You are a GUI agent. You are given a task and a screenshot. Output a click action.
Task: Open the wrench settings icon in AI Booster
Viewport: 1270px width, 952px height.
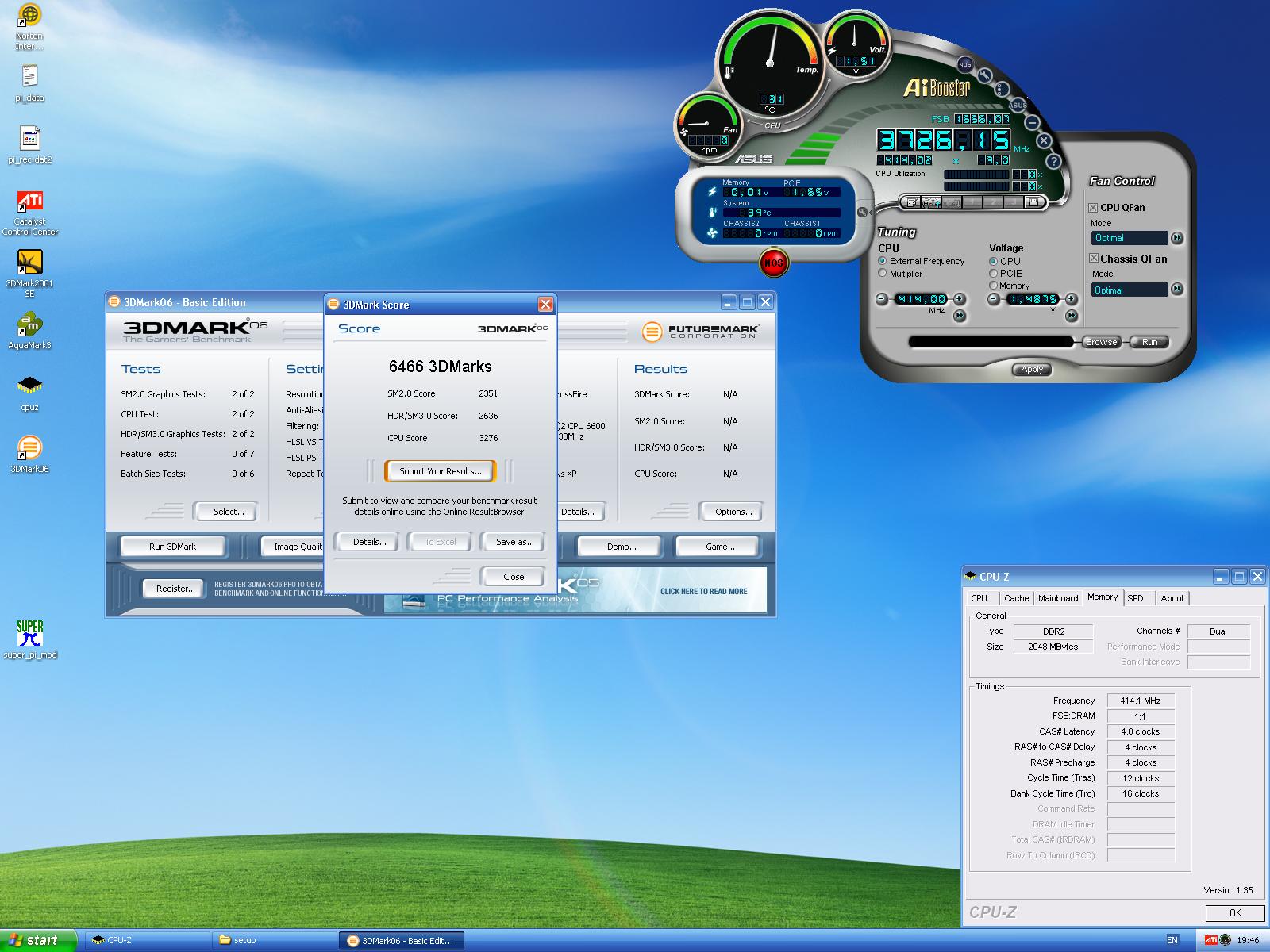point(984,75)
